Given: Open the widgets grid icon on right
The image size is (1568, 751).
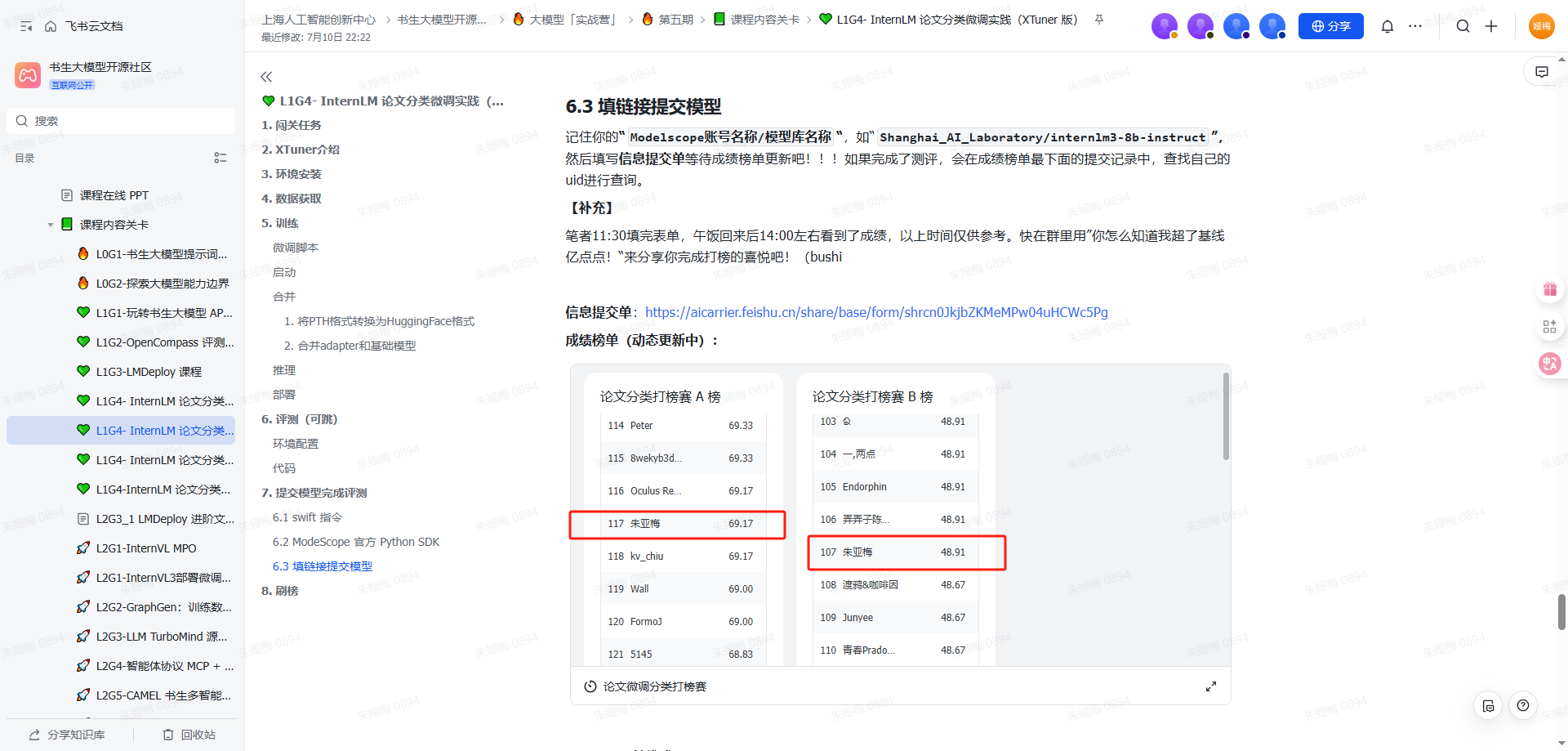Looking at the screenshot, I should [1549, 327].
